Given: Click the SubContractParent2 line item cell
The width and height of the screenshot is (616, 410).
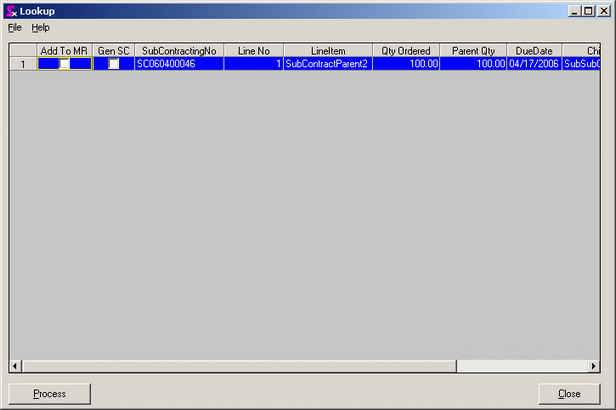Looking at the screenshot, I should (x=327, y=64).
